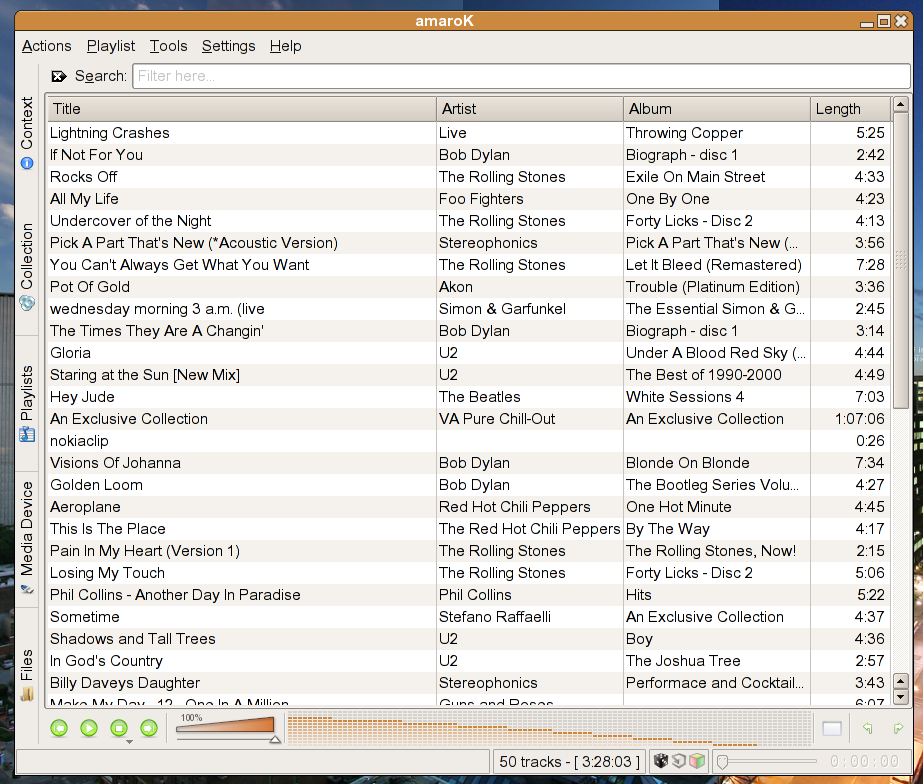The width and height of the screenshot is (923, 784).
Task: Select the 'In God's Country' track
Action: [x=469, y=661]
